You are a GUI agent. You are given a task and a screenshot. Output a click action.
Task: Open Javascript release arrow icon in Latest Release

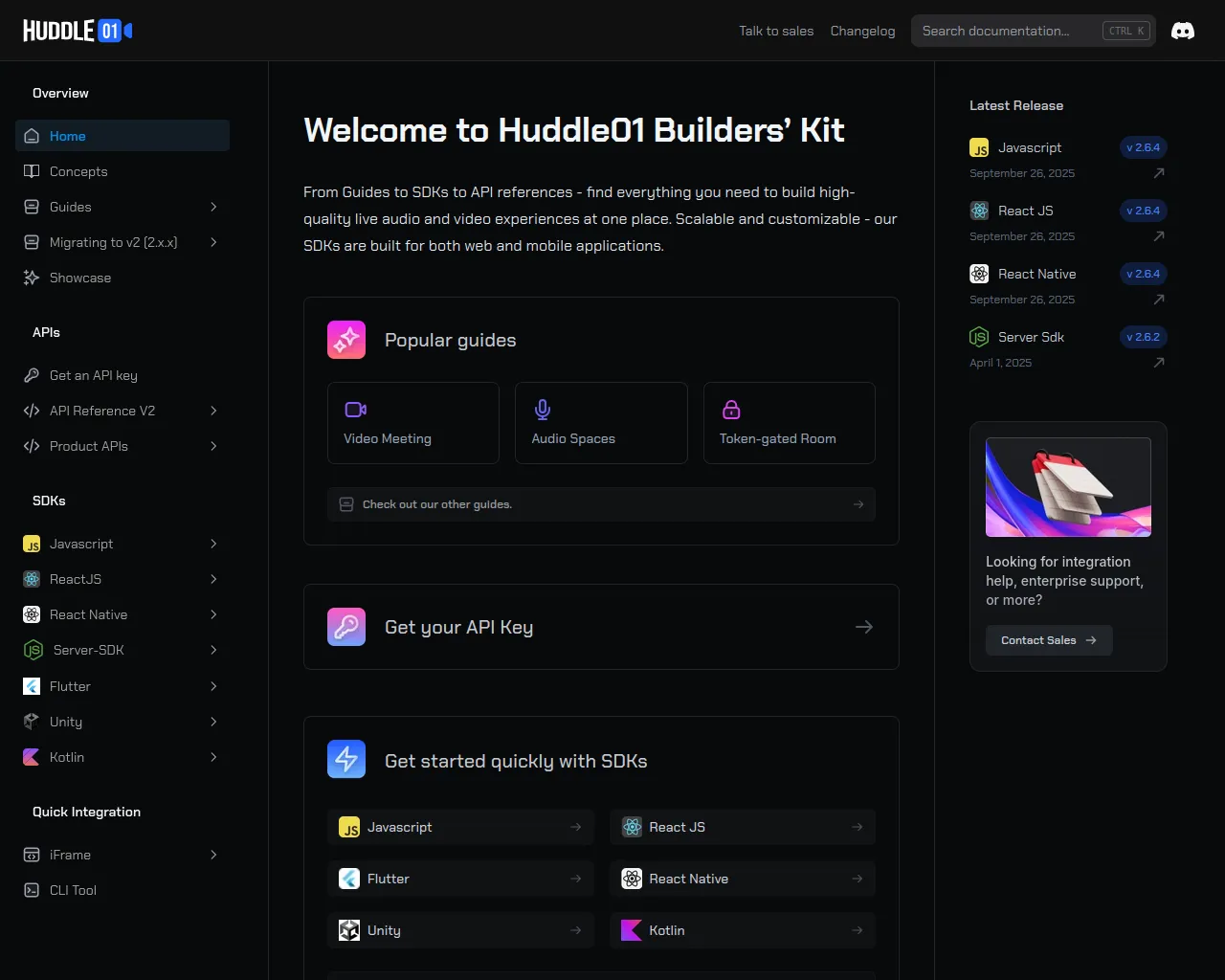[1159, 173]
